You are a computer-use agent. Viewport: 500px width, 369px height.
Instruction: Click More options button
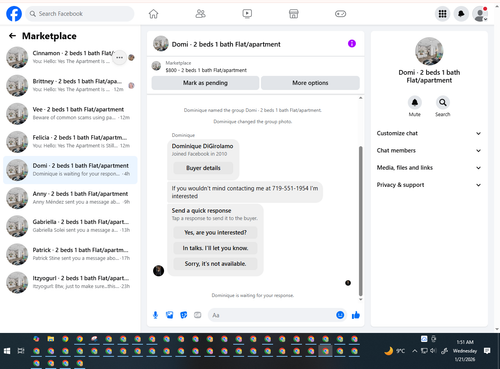pos(310,83)
